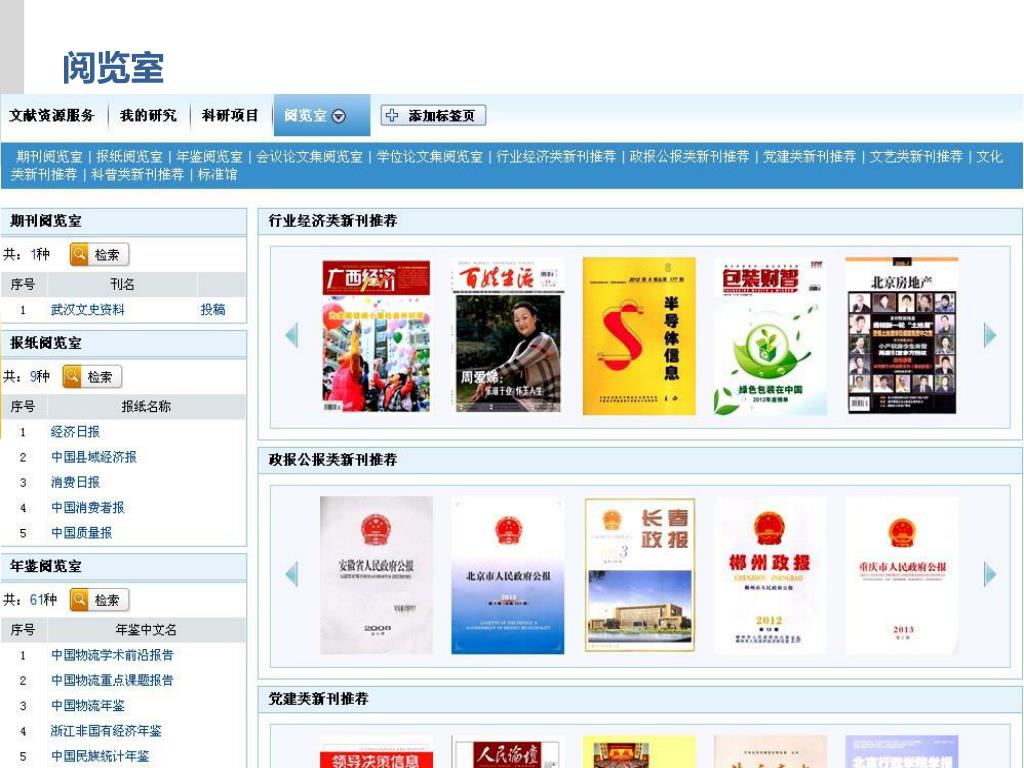This screenshot has height=768, width=1024.
Task: Open 长春政报 cover
Action: (x=639, y=575)
